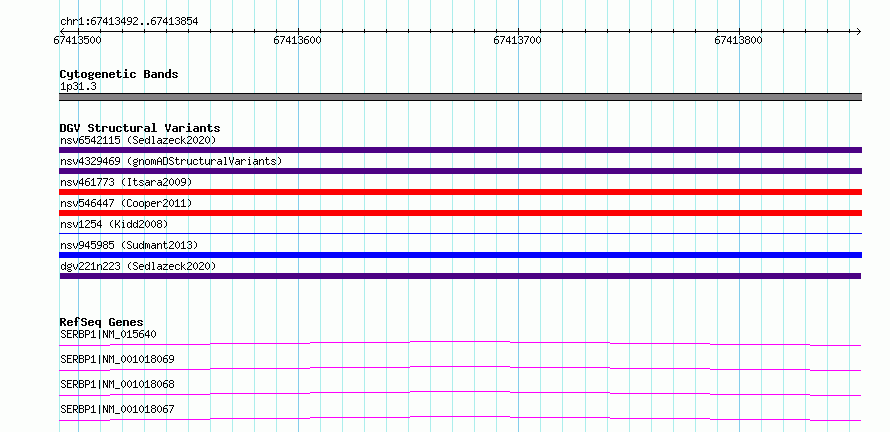Click the nsv4329469 (gnomADStructuralVariants) label
890x432 pixels.
tap(171, 161)
